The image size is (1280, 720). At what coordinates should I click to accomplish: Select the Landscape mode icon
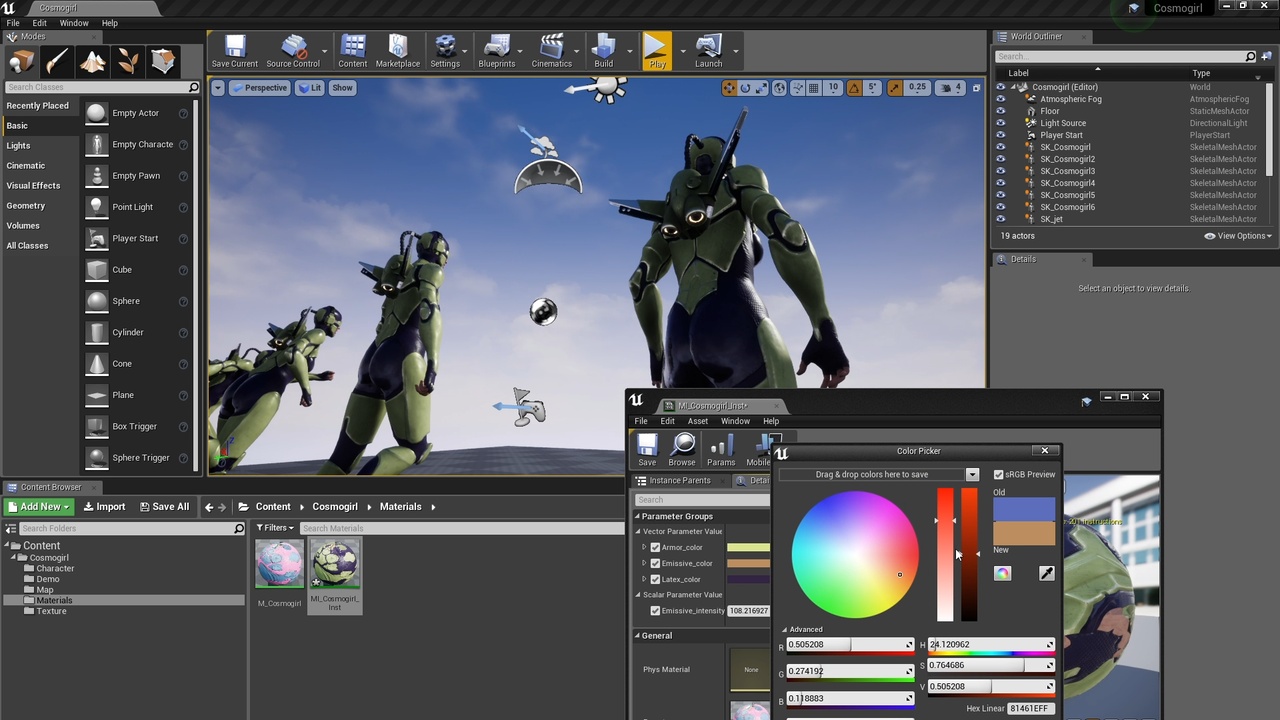tap(93, 62)
